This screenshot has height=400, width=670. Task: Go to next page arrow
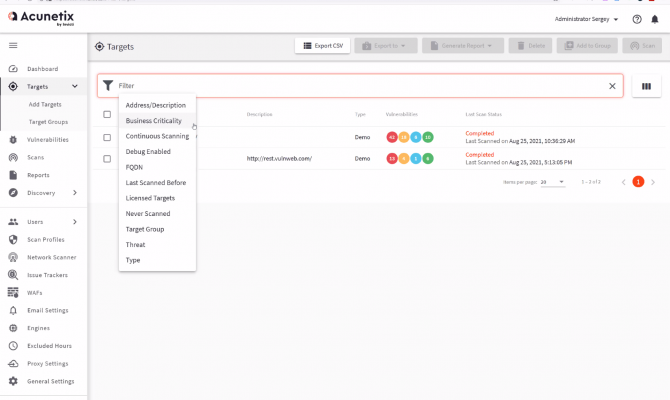(653, 182)
